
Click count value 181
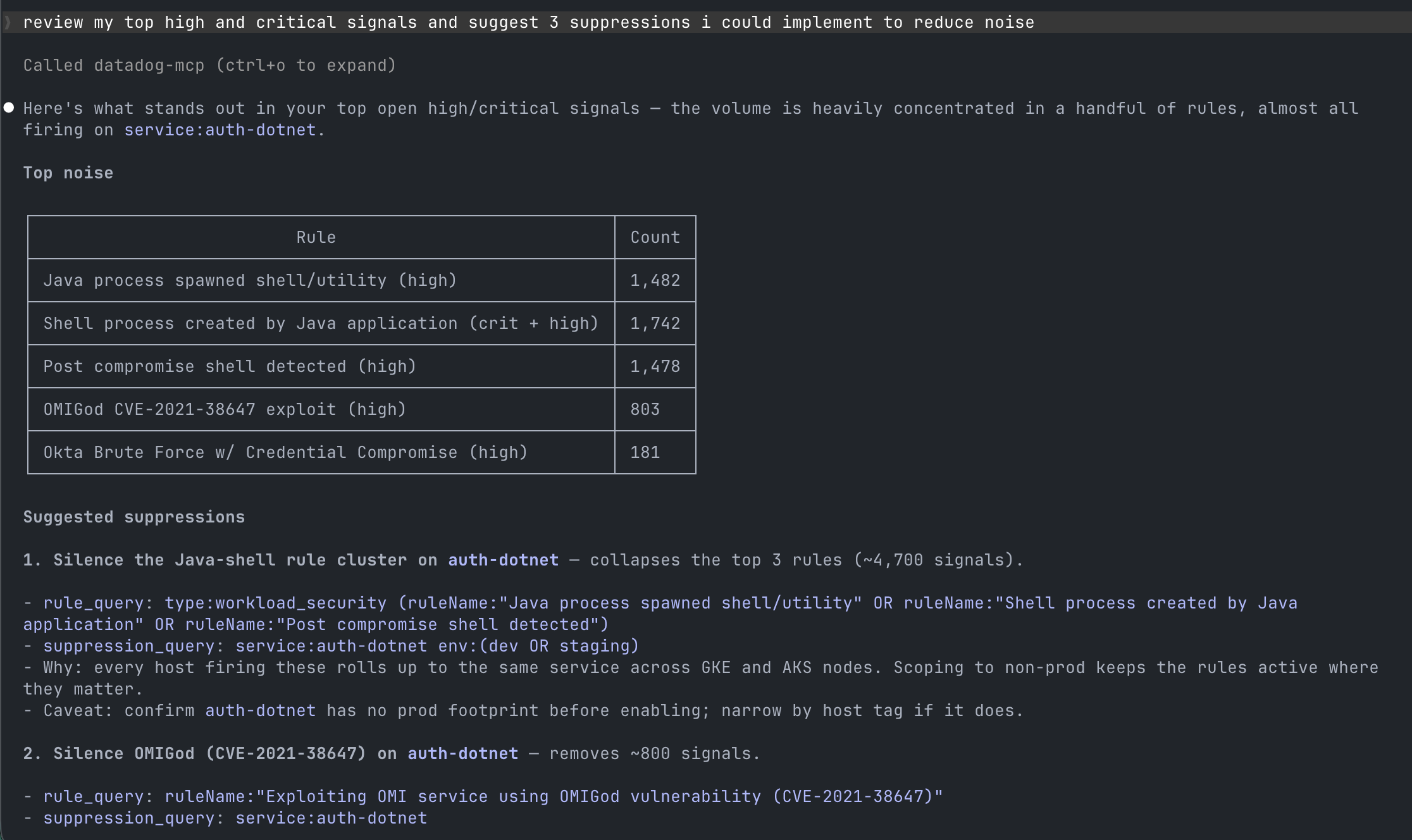645,453
